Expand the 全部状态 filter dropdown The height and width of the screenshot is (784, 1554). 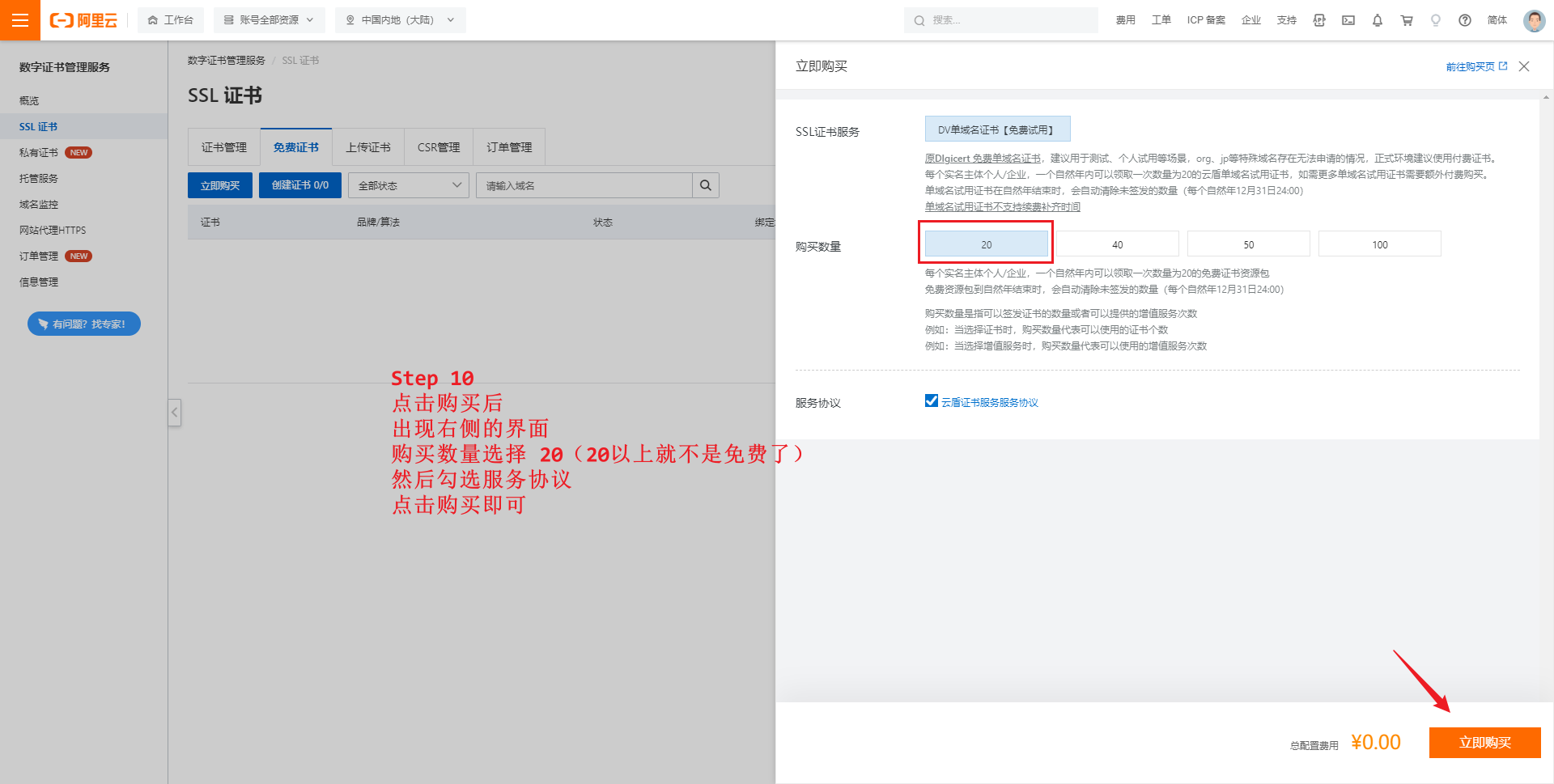[x=409, y=185]
